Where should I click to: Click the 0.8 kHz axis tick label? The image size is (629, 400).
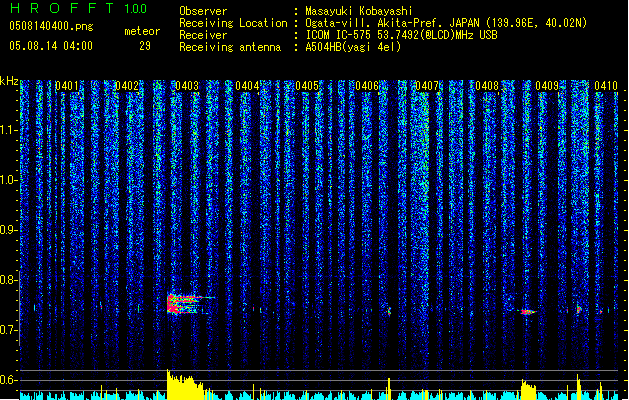[x=9, y=280]
